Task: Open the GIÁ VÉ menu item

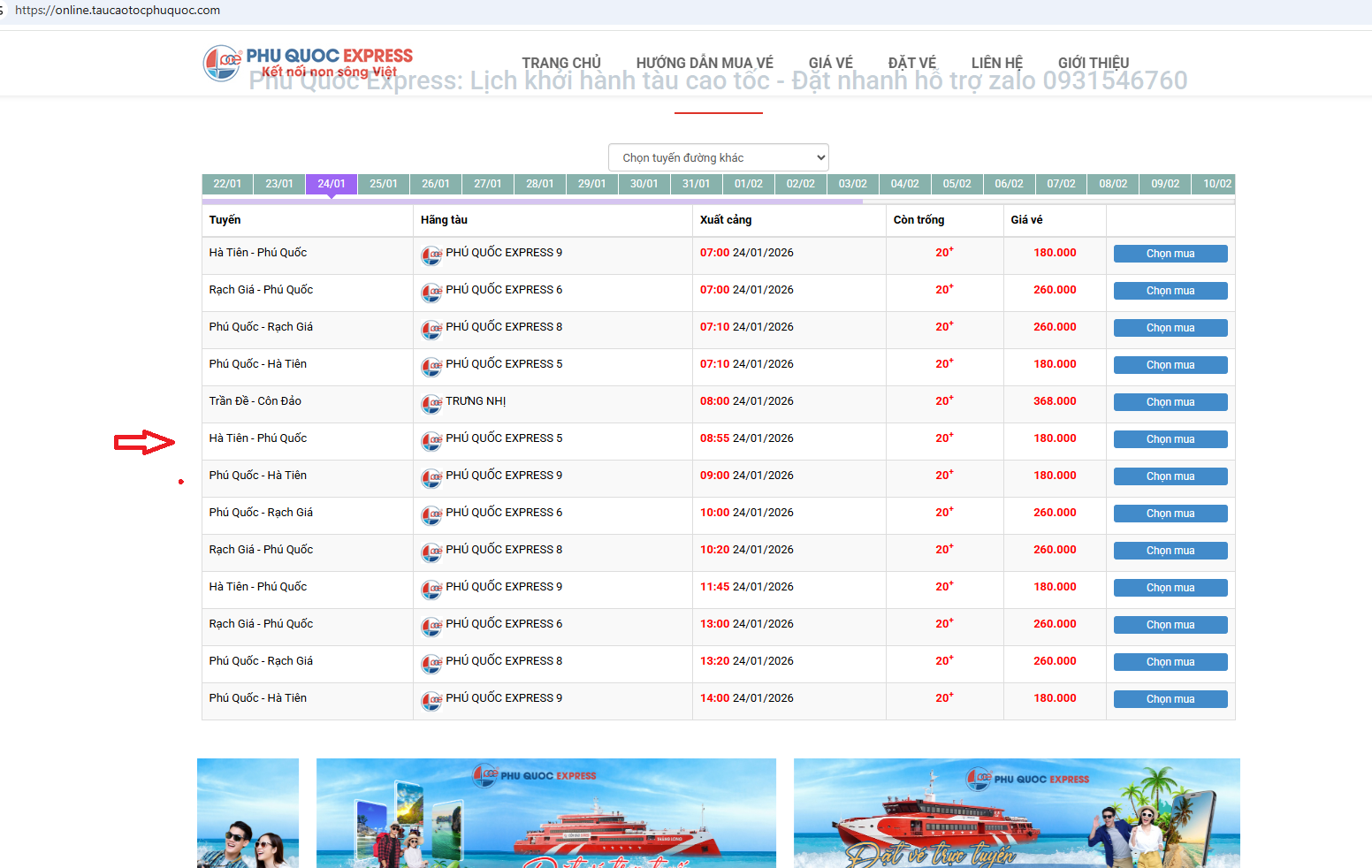Action: tap(830, 63)
